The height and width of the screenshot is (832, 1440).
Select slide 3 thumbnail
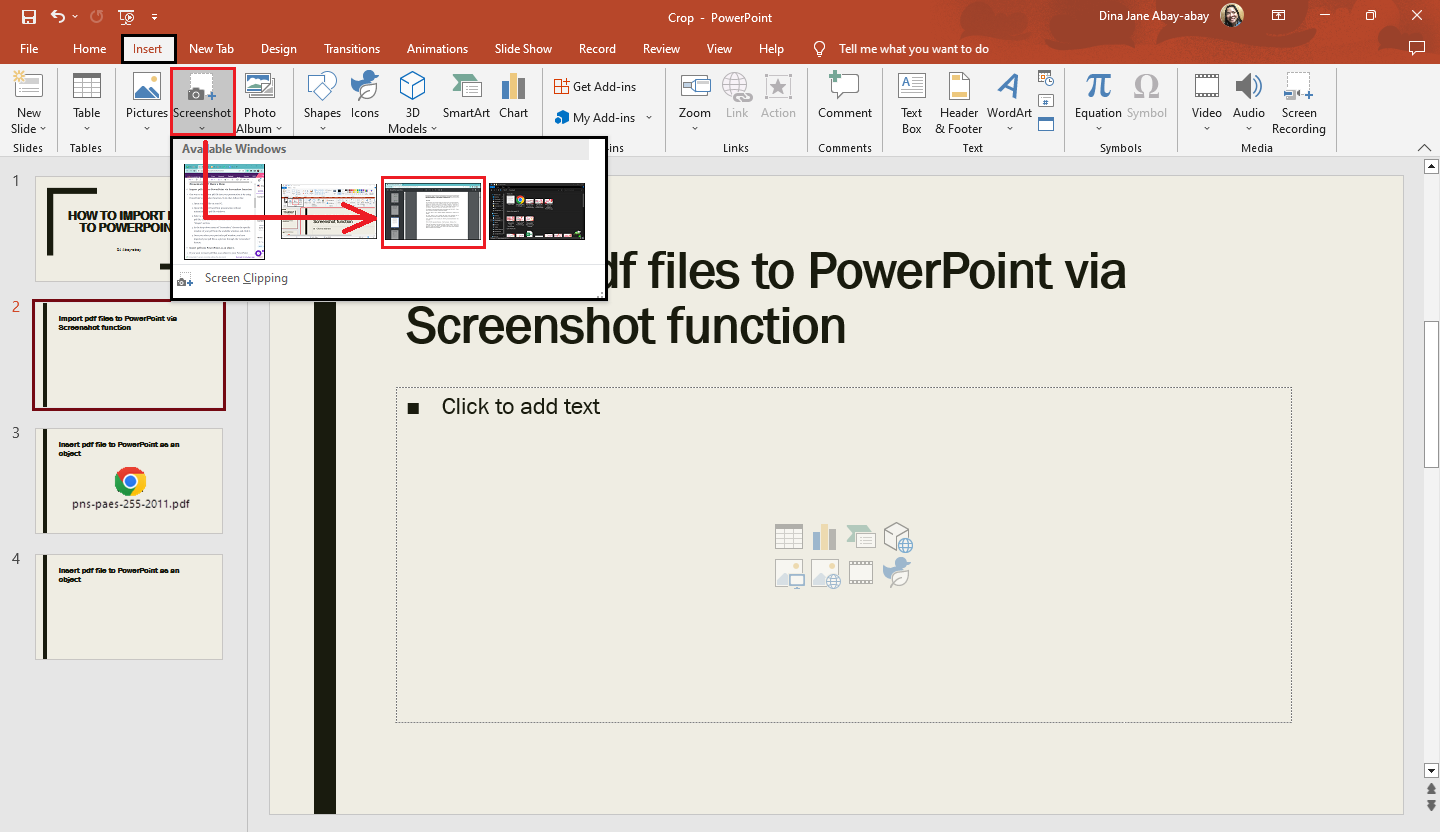(129, 481)
